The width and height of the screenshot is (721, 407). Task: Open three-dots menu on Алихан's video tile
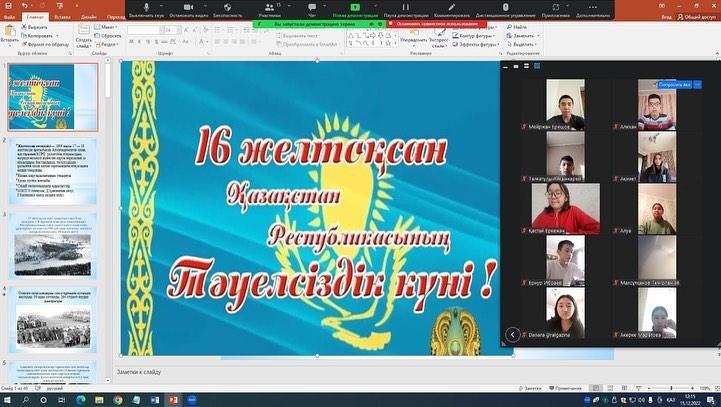point(698,85)
